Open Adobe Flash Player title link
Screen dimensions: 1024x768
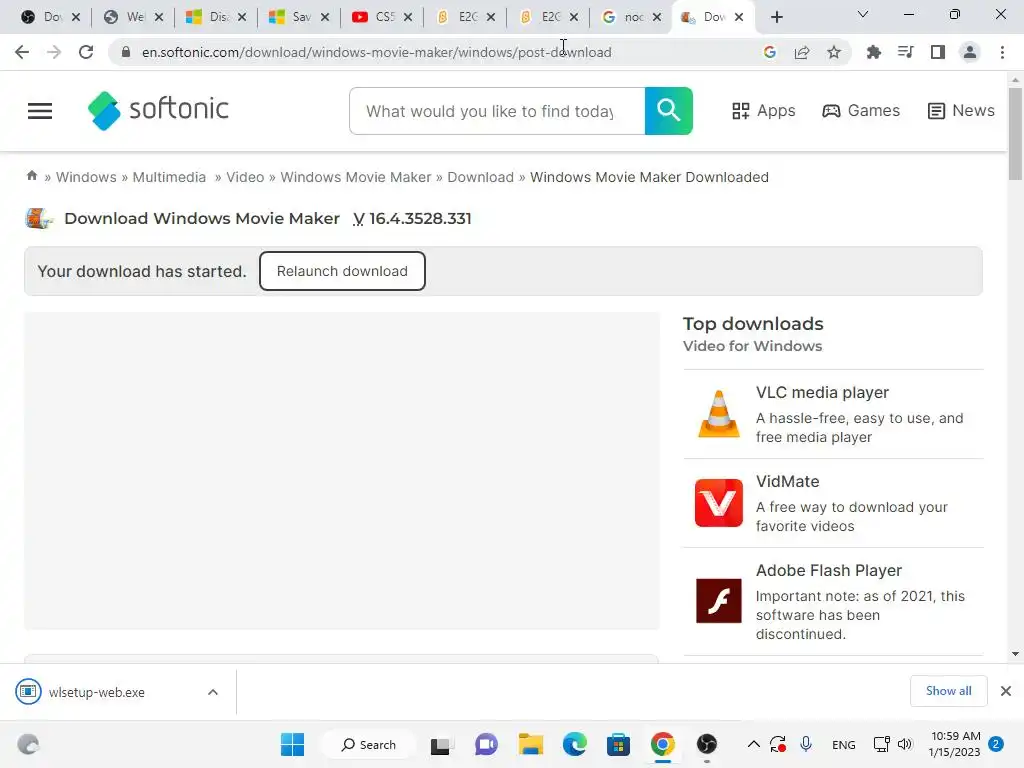[x=829, y=570]
